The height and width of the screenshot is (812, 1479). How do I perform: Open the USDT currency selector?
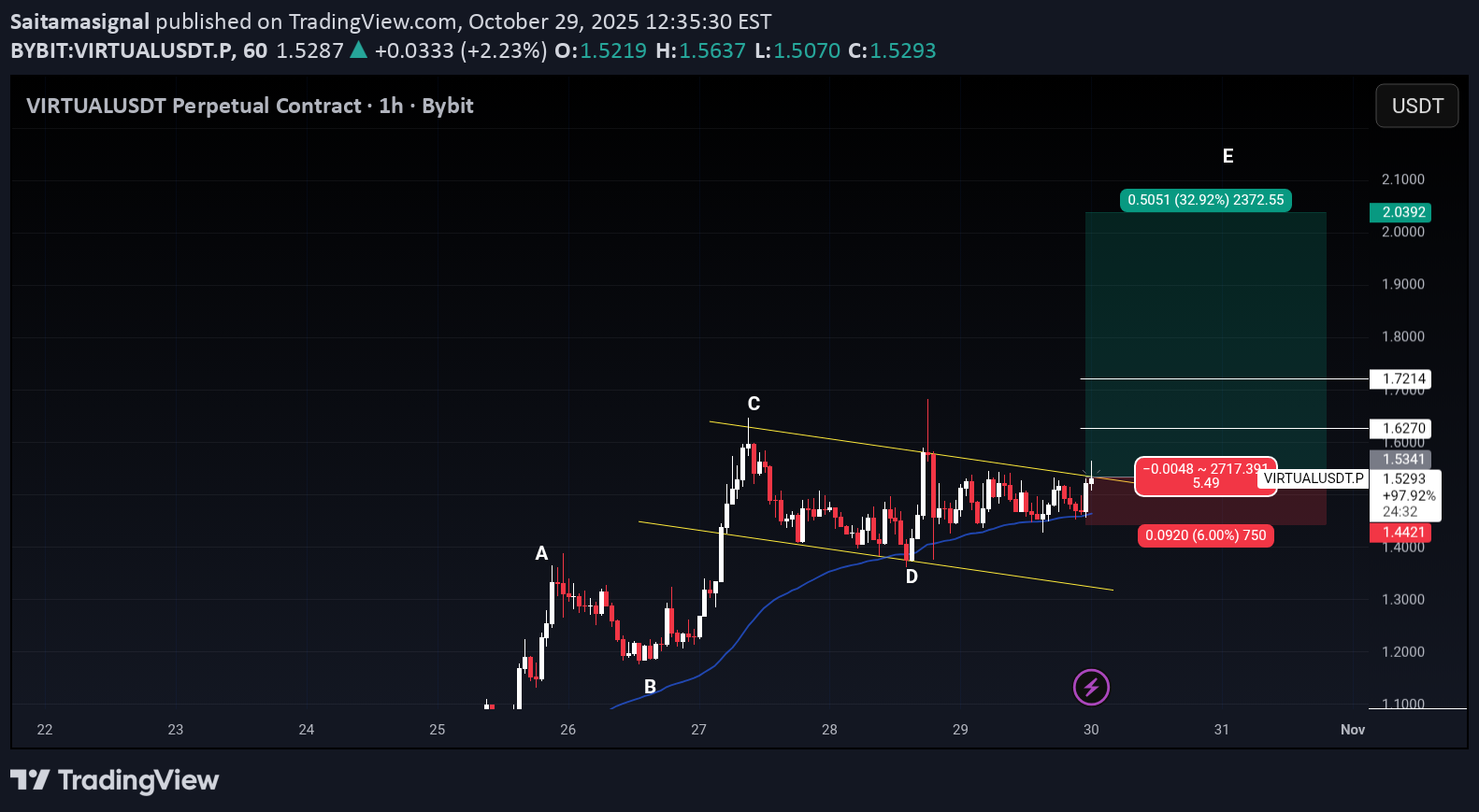[x=1416, y=106]
